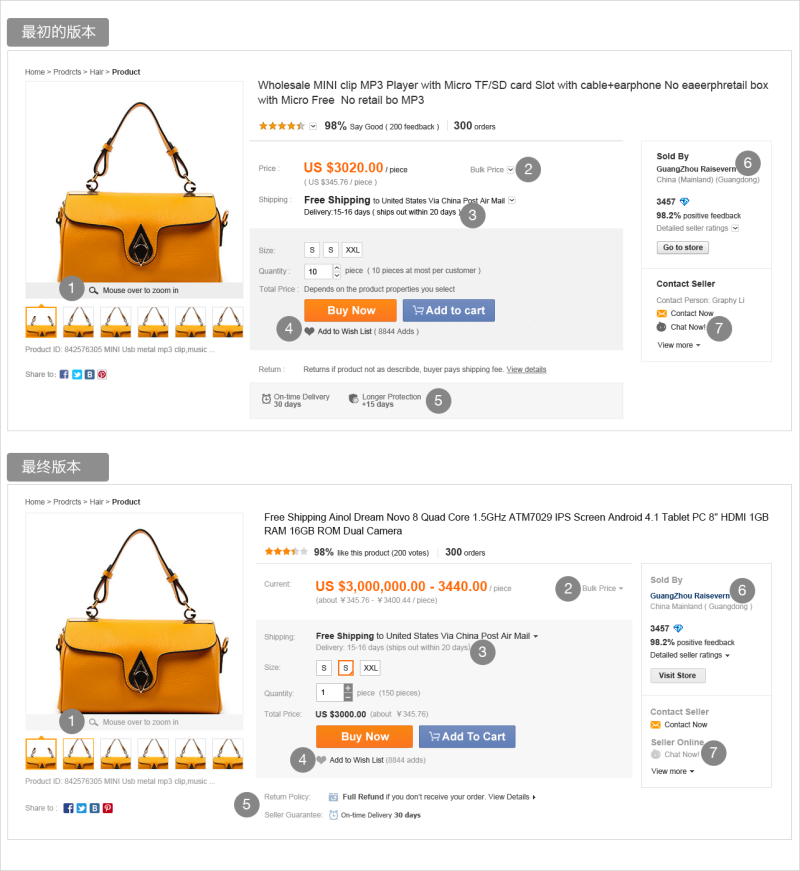This screenshot has width=800, height=871.
Task: Click heart icon next to top Add to Wish List
Action: (x=309, y=332)
